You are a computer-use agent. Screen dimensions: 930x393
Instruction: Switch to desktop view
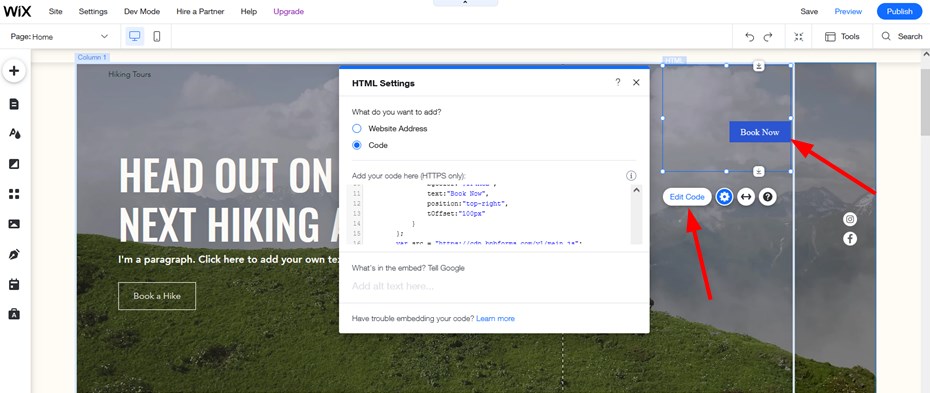click(x=135, y=36)
